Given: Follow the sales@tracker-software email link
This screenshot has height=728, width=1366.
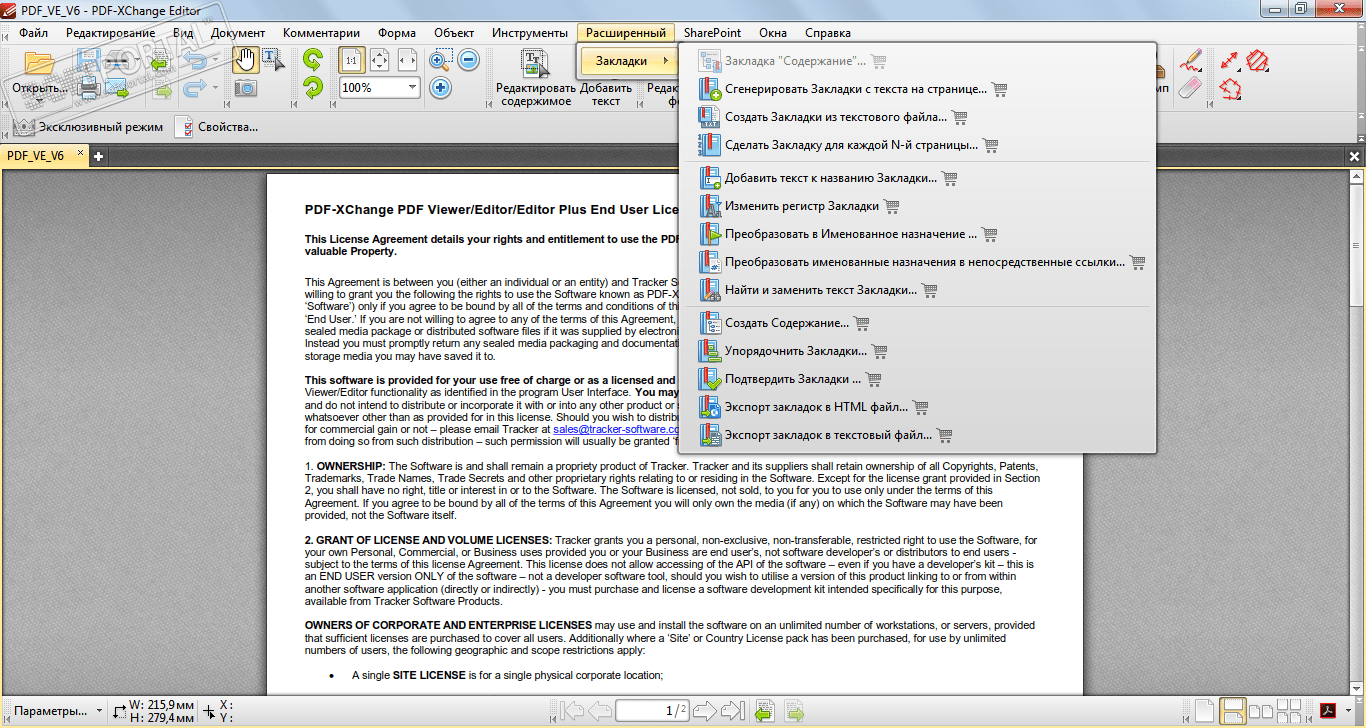Looking at the screenshot, I should tap(616, 428).
